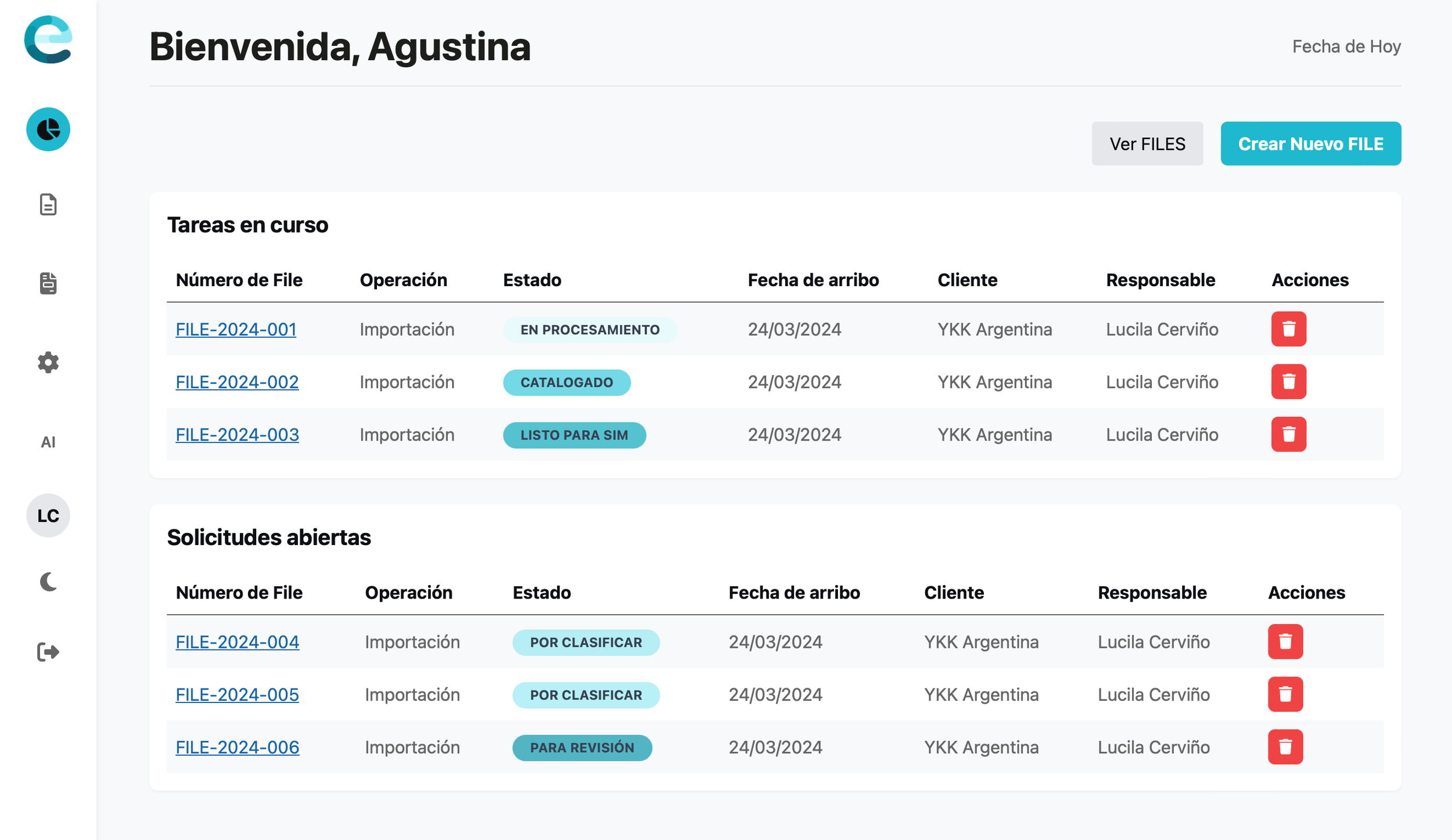1452x840 pixels.
Task: Delete FILE-2024-001 with trash icon
Action: [x=1288, y=329]
